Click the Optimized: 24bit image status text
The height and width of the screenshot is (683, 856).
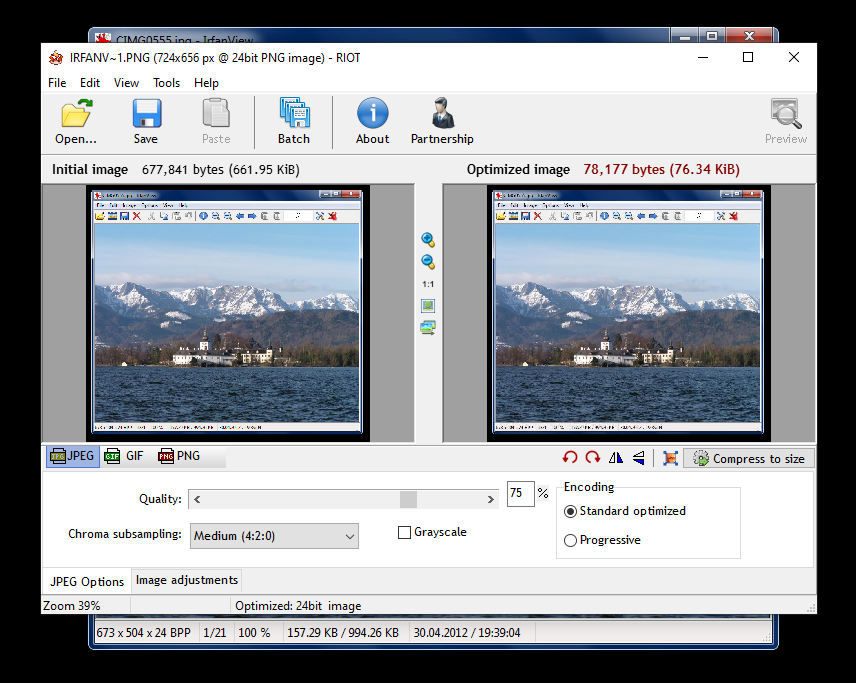[x=298, y=606]
